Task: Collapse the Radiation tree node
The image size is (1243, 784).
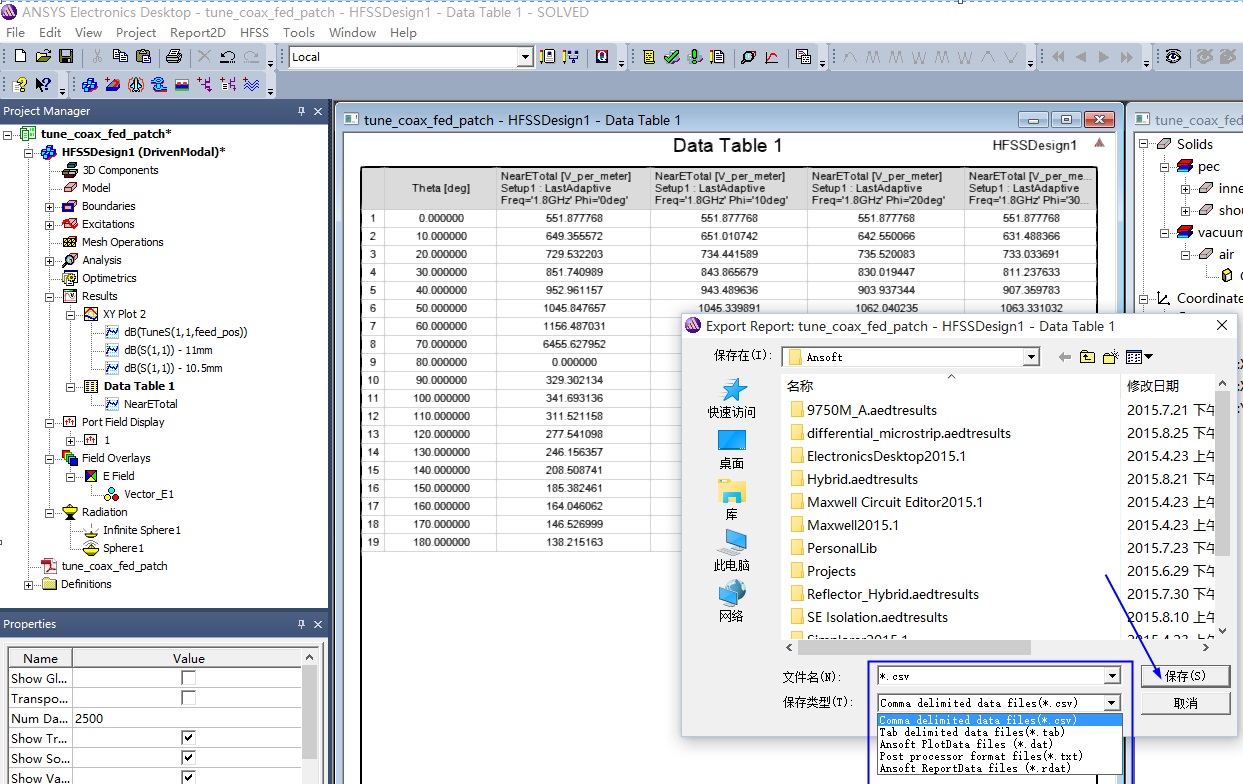Action: click(x=50, y=512)
